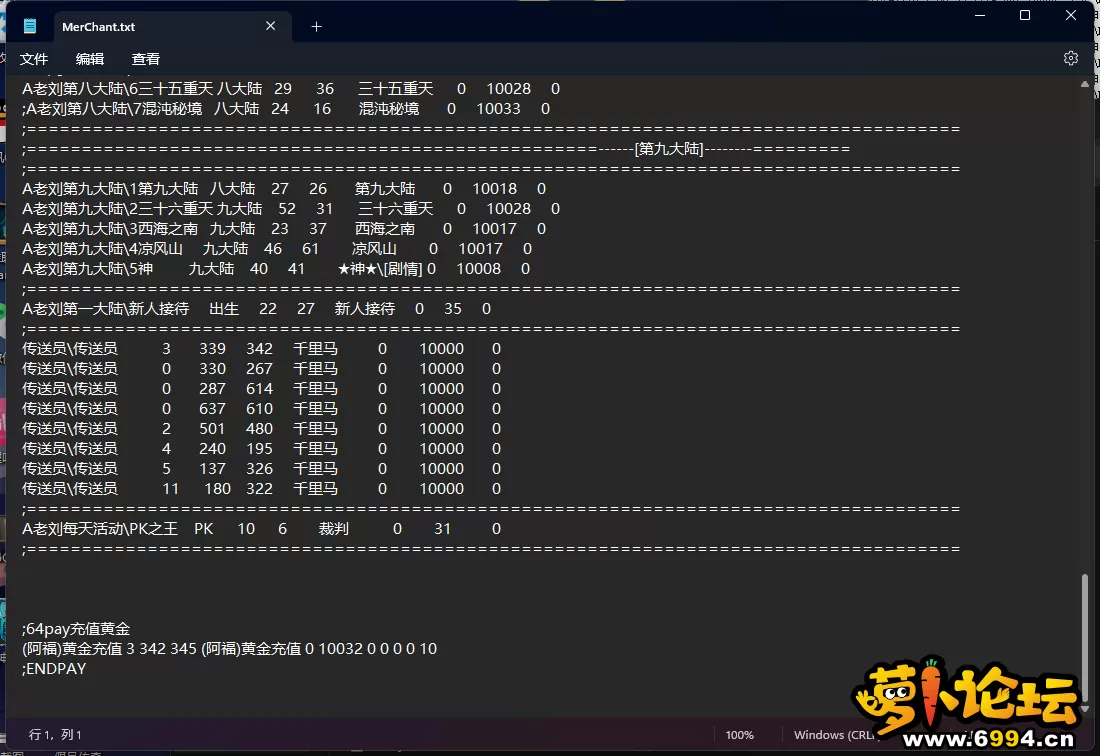Click the A老刘每天活动\PK之王 line

(261, 529)
